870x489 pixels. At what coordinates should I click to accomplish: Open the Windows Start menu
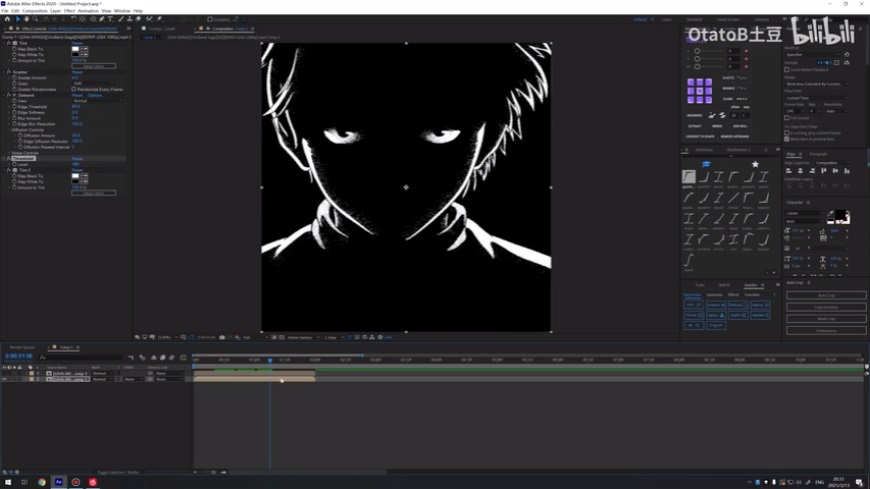(x=8, y=482)
